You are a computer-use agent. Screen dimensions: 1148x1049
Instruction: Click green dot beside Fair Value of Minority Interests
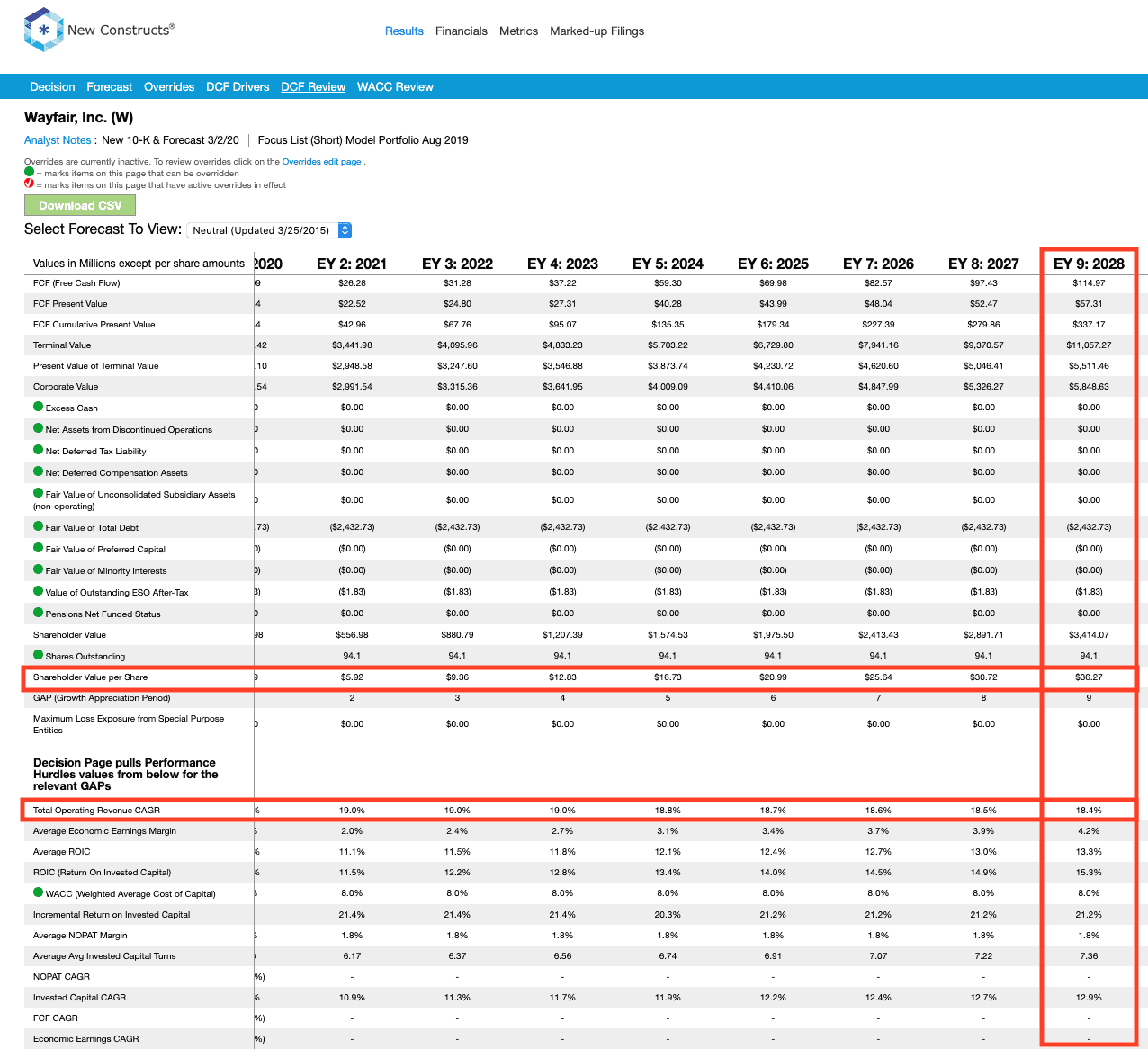pos(39,569)
